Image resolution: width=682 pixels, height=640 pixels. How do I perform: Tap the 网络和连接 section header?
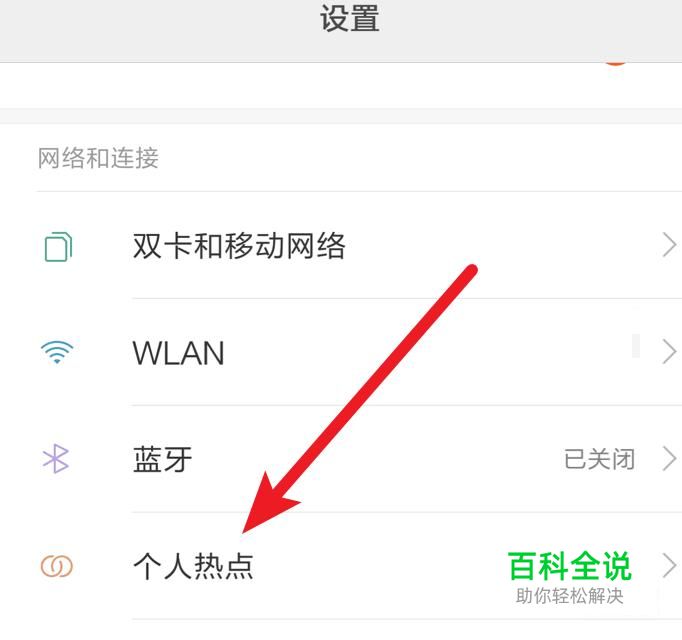click(x=98, y=157)
